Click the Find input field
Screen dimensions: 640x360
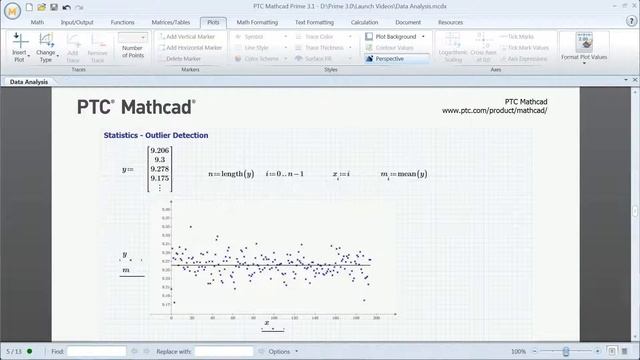96,351
